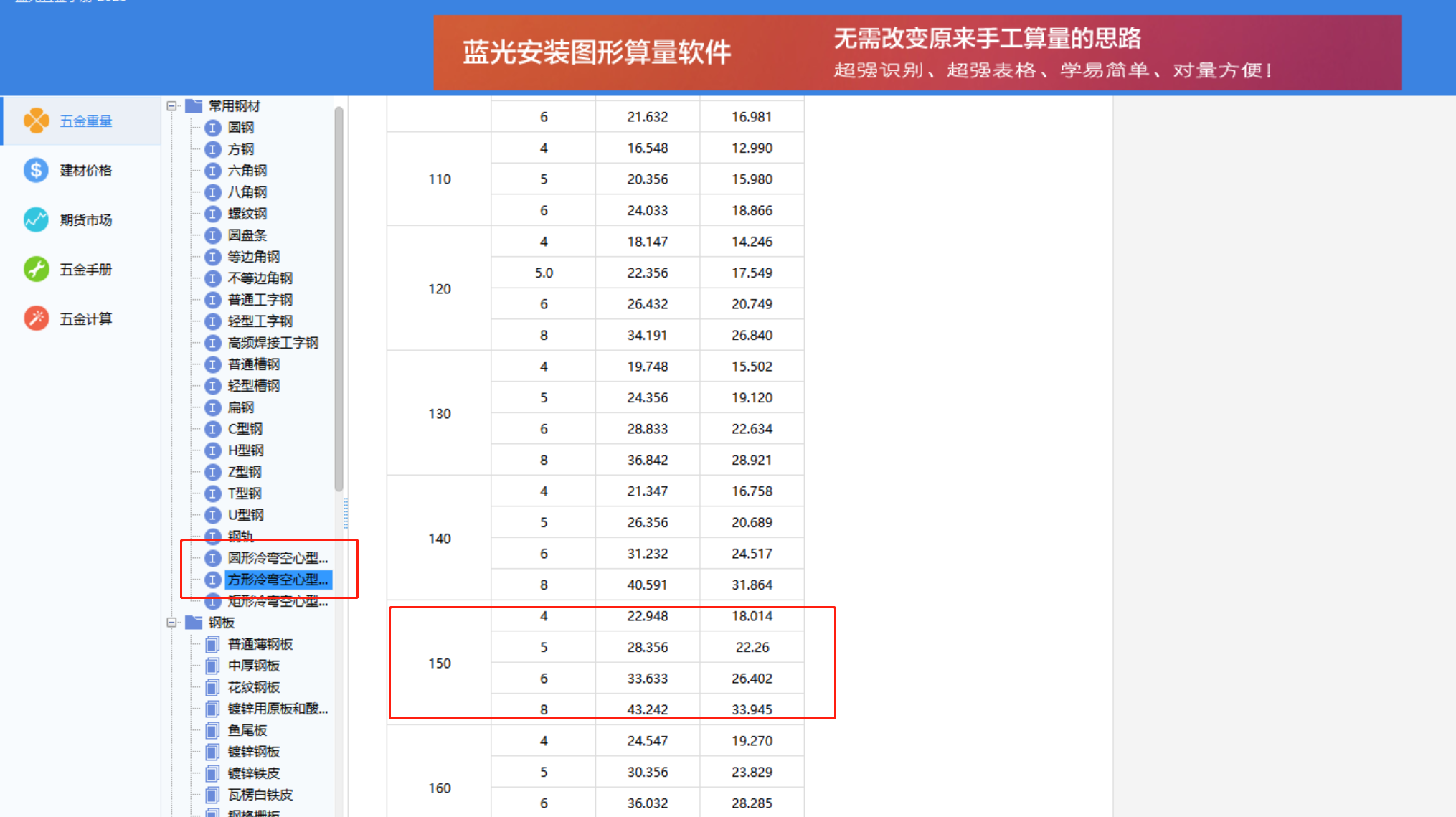This screenshot has width=1456, height=817.
Task: Click the 期货市场 chart icon
Action: (36, 219)
